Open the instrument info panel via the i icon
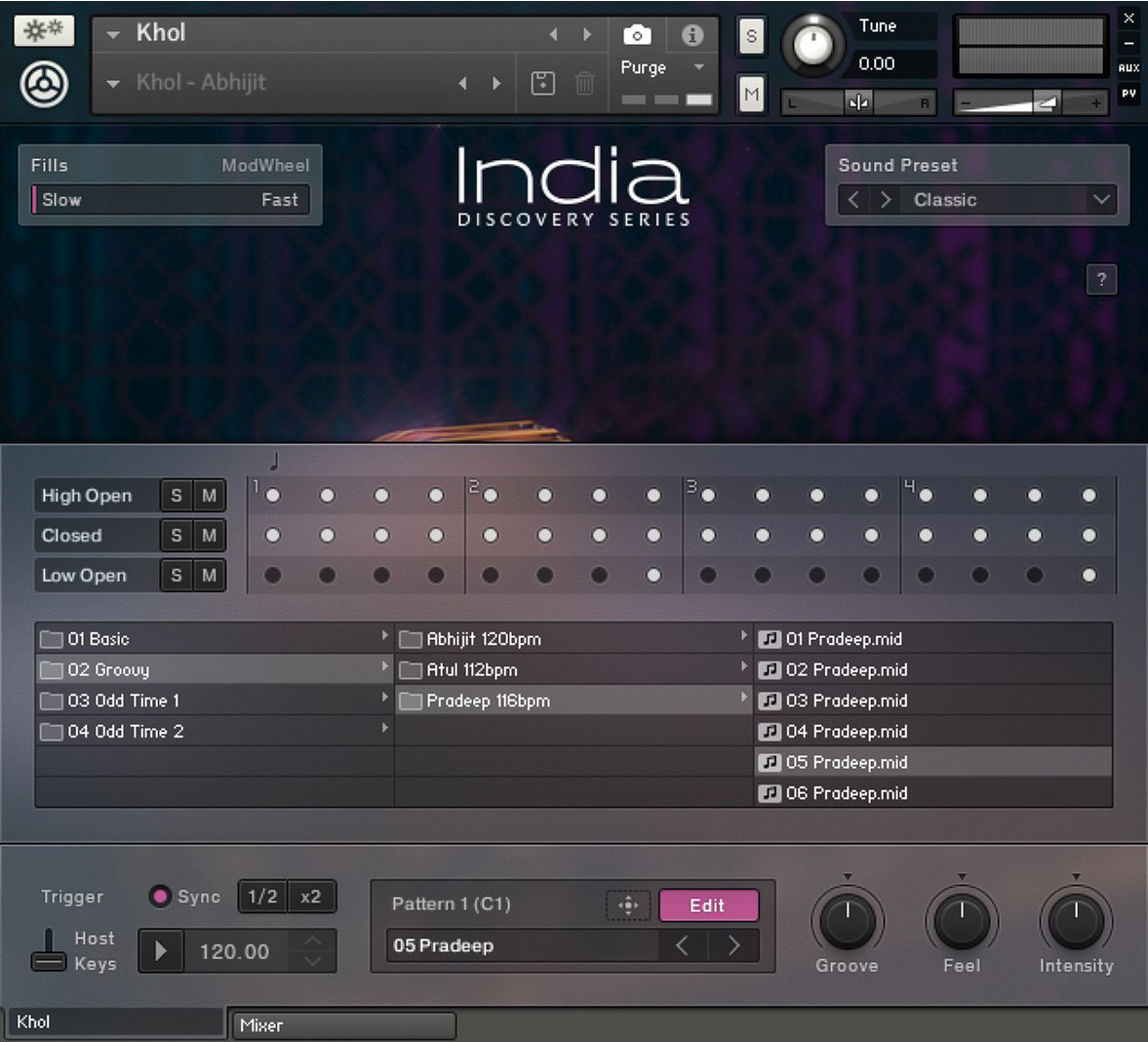Screen dimensions: 1148x1042 click(x=693, y=34)
